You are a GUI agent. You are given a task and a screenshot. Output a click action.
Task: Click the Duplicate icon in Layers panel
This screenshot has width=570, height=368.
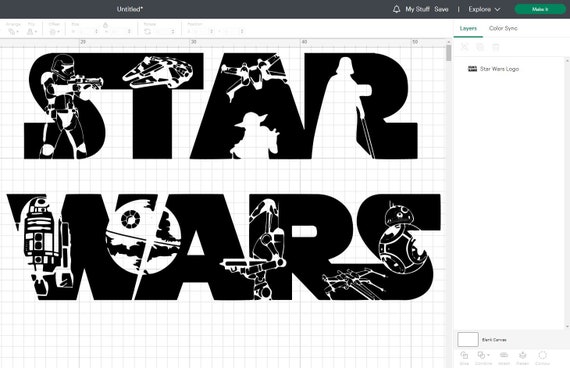tap(480, 47)
